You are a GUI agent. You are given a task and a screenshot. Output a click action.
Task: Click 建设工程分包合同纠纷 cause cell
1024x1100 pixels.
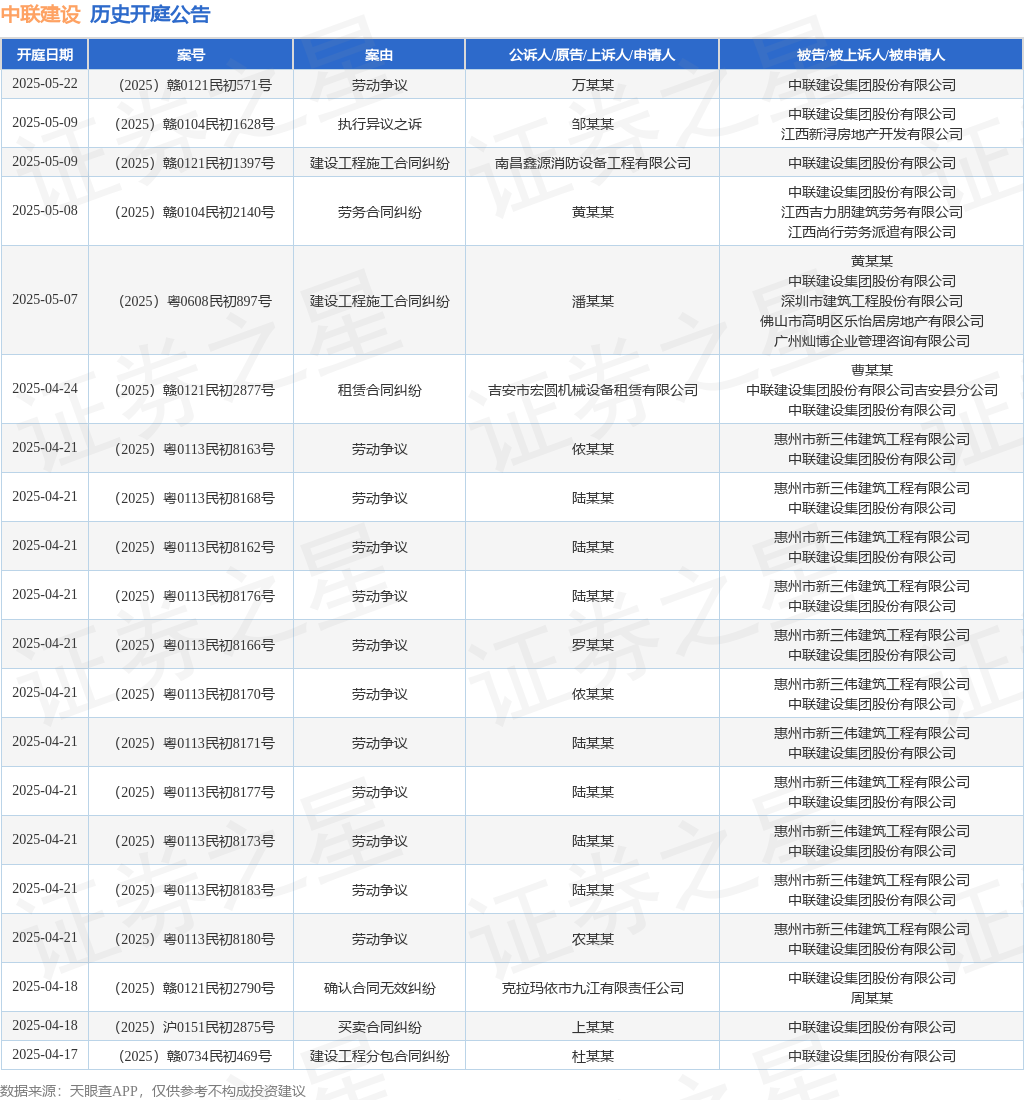click(x=379, y=1056)
